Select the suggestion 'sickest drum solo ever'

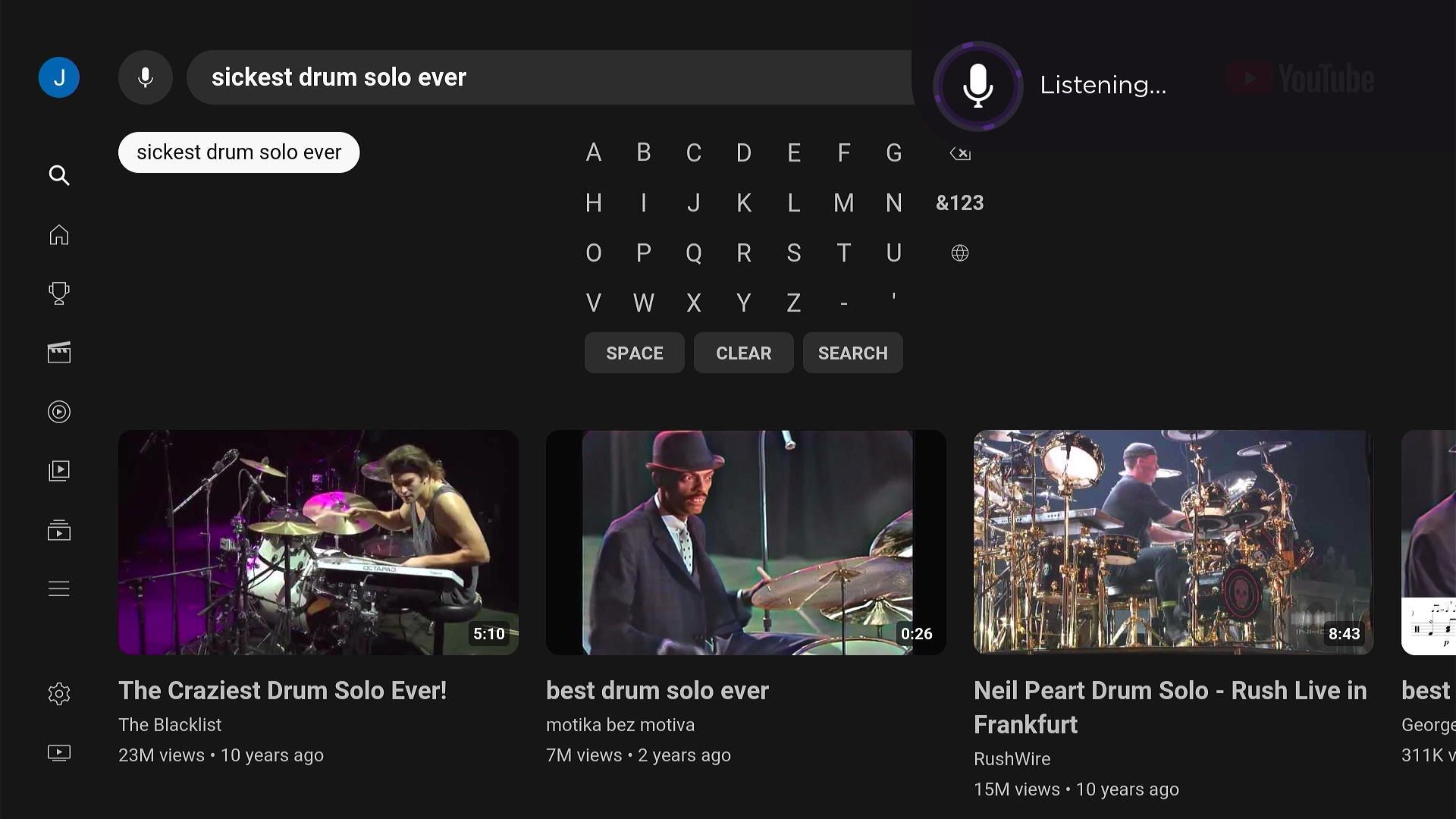pyautogui.click(x=238, y=152)
